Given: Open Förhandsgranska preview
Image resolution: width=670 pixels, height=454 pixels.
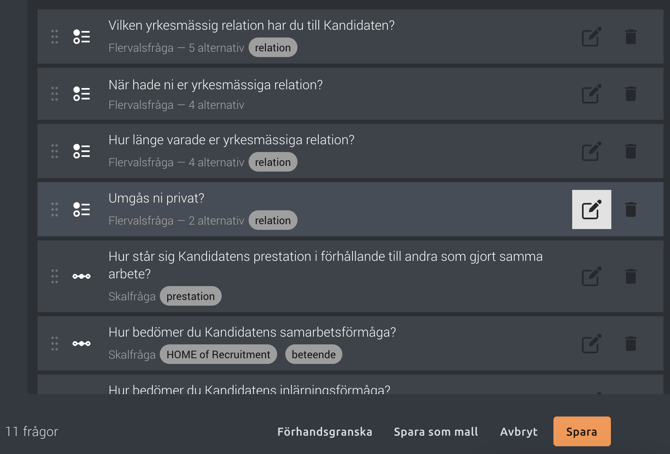Looking at the screenshot, I should [324, 432].
